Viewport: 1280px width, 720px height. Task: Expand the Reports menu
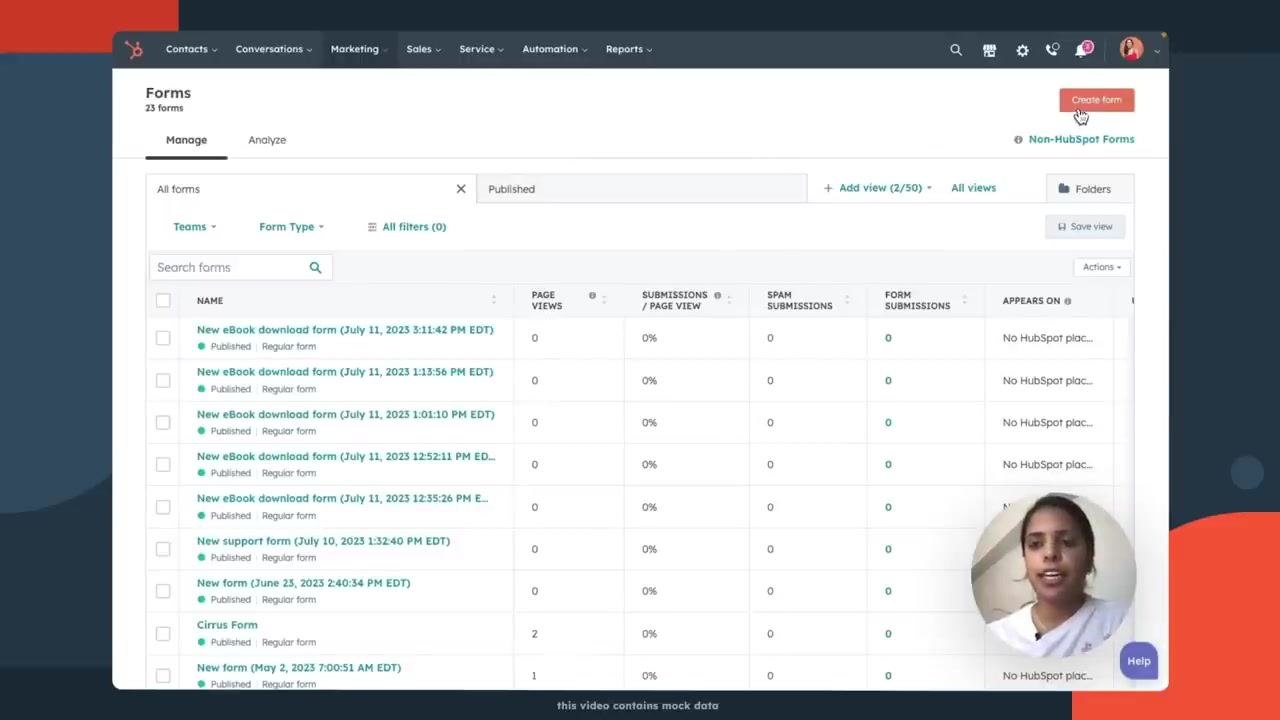pos(628,49)
